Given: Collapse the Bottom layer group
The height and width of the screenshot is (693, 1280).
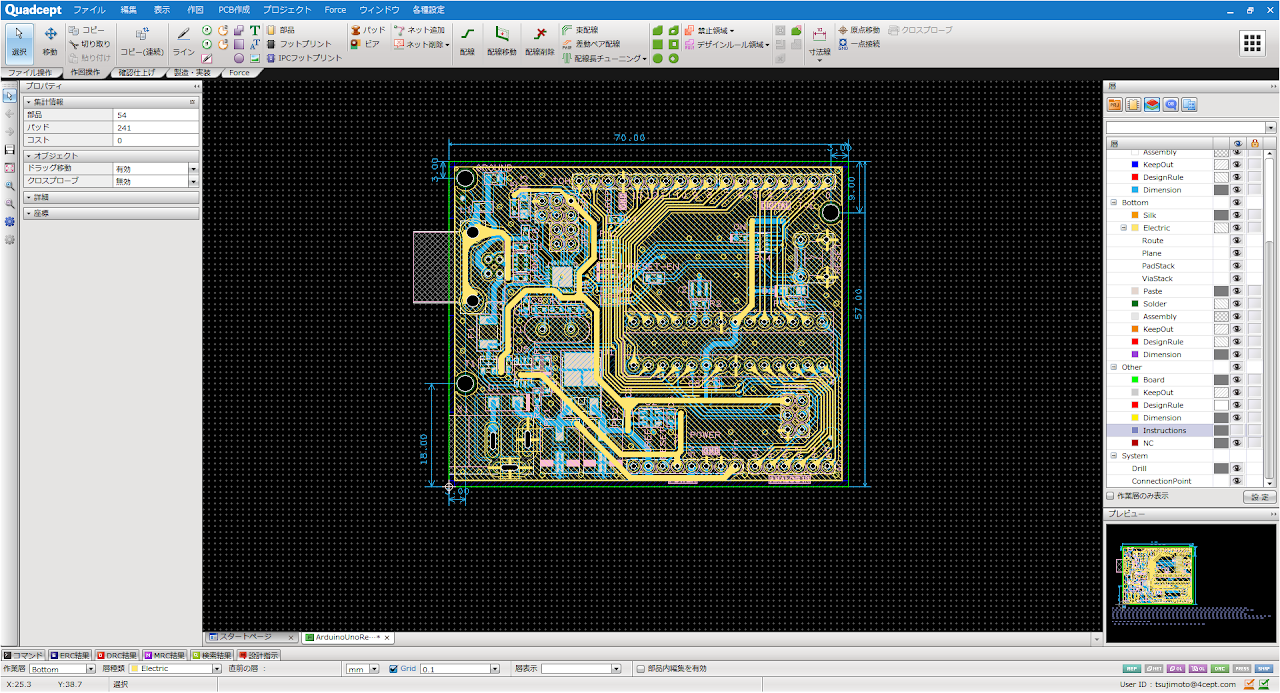Looking at the screenshot, I should pyautogui.click(x=1112, y=203).
